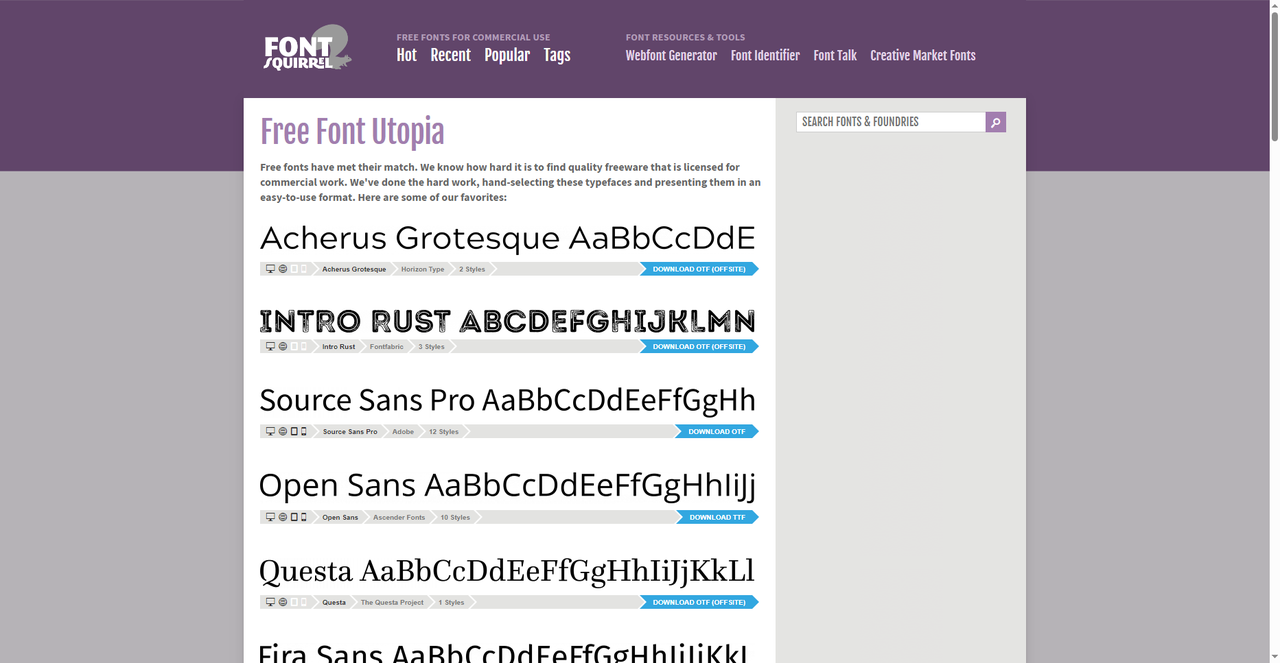This screenshot has width=1280, height=663.
Task: Open the Popular fonts page
Action: (507, 55)
